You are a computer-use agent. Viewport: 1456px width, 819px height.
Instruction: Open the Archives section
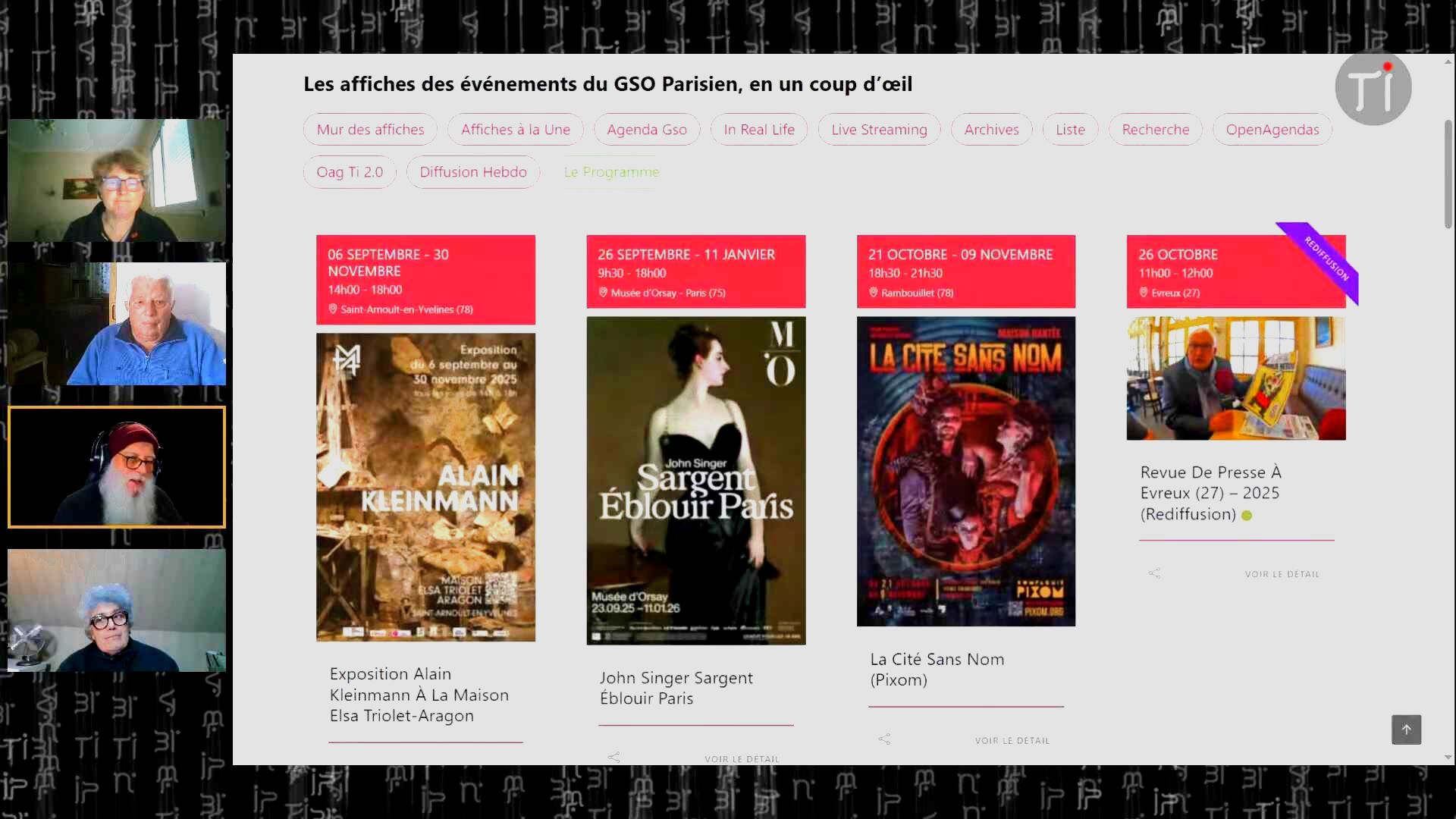tap(991, 130)
